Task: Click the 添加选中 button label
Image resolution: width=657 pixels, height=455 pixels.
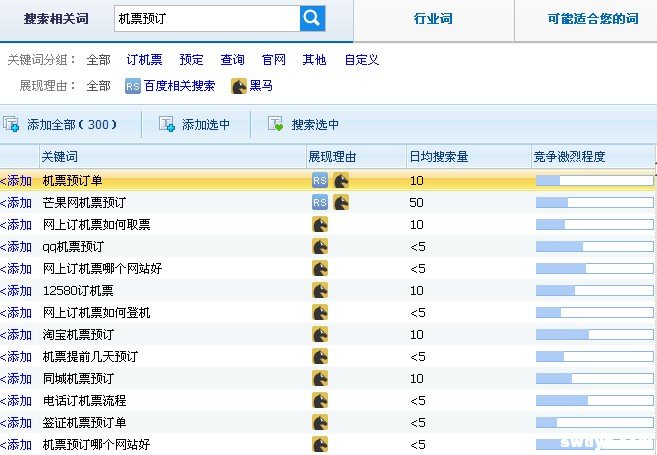Action: [206, 125]
